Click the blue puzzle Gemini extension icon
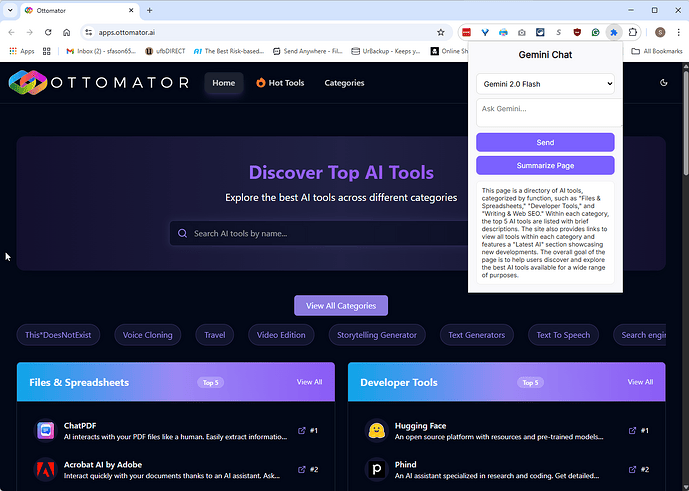This screenshot has height=491, width=689. (614, 32)
